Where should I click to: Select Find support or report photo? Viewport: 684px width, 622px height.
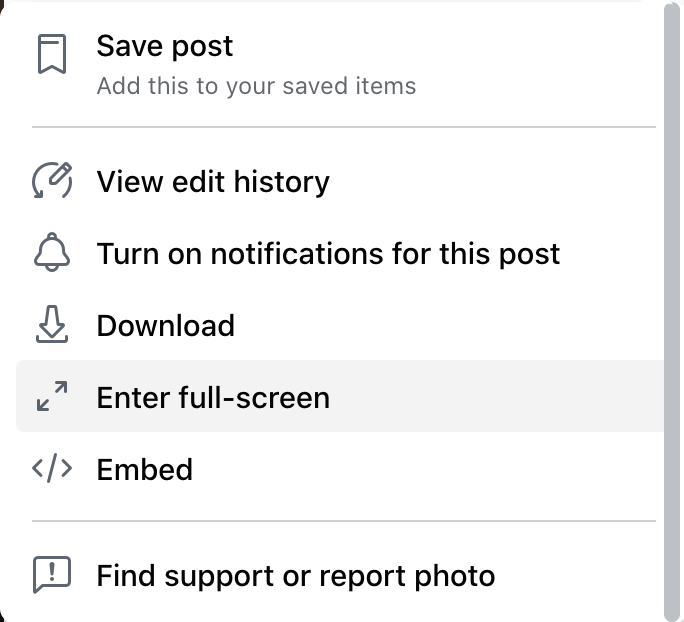340,575
